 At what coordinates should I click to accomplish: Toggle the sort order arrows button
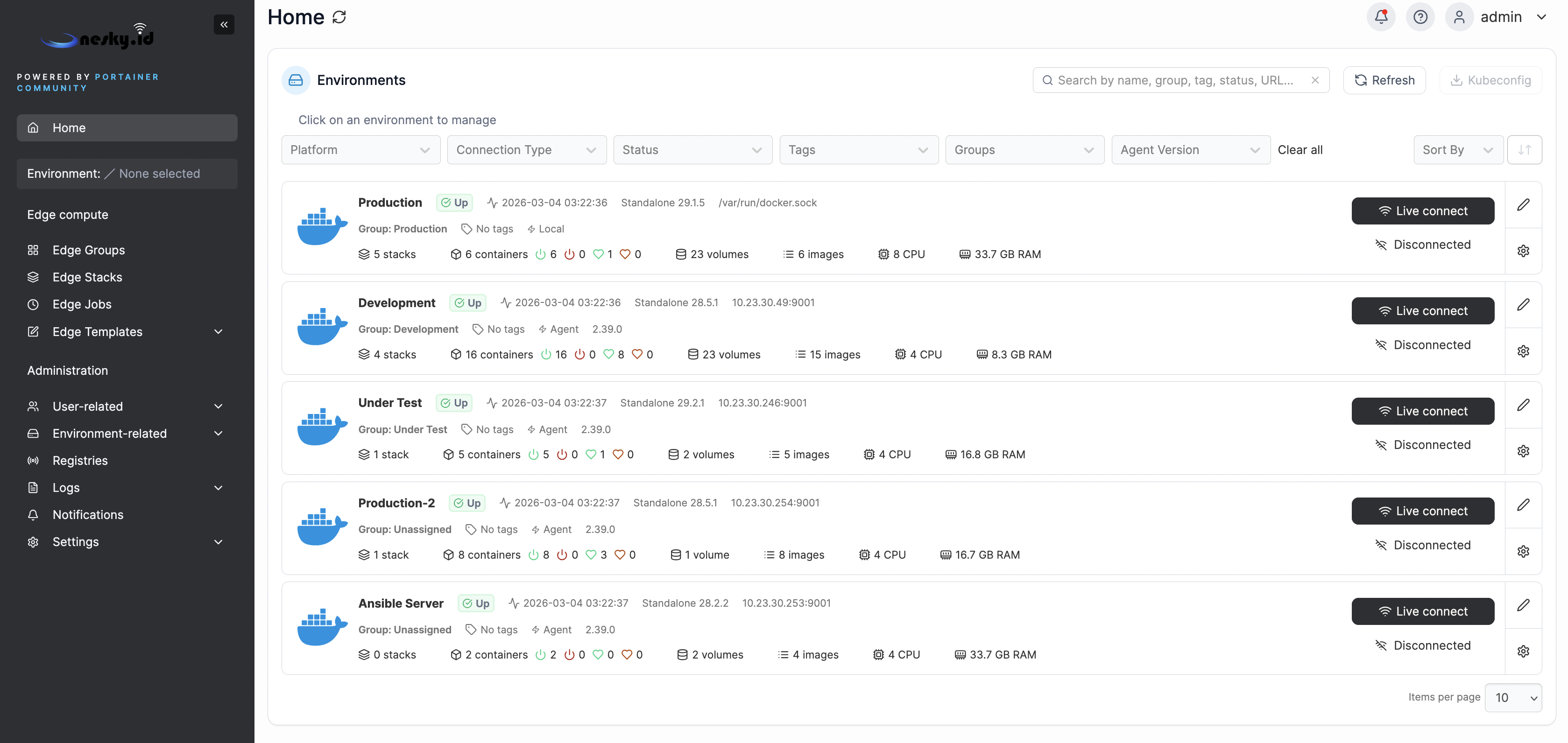click(x=1524, y=150)
